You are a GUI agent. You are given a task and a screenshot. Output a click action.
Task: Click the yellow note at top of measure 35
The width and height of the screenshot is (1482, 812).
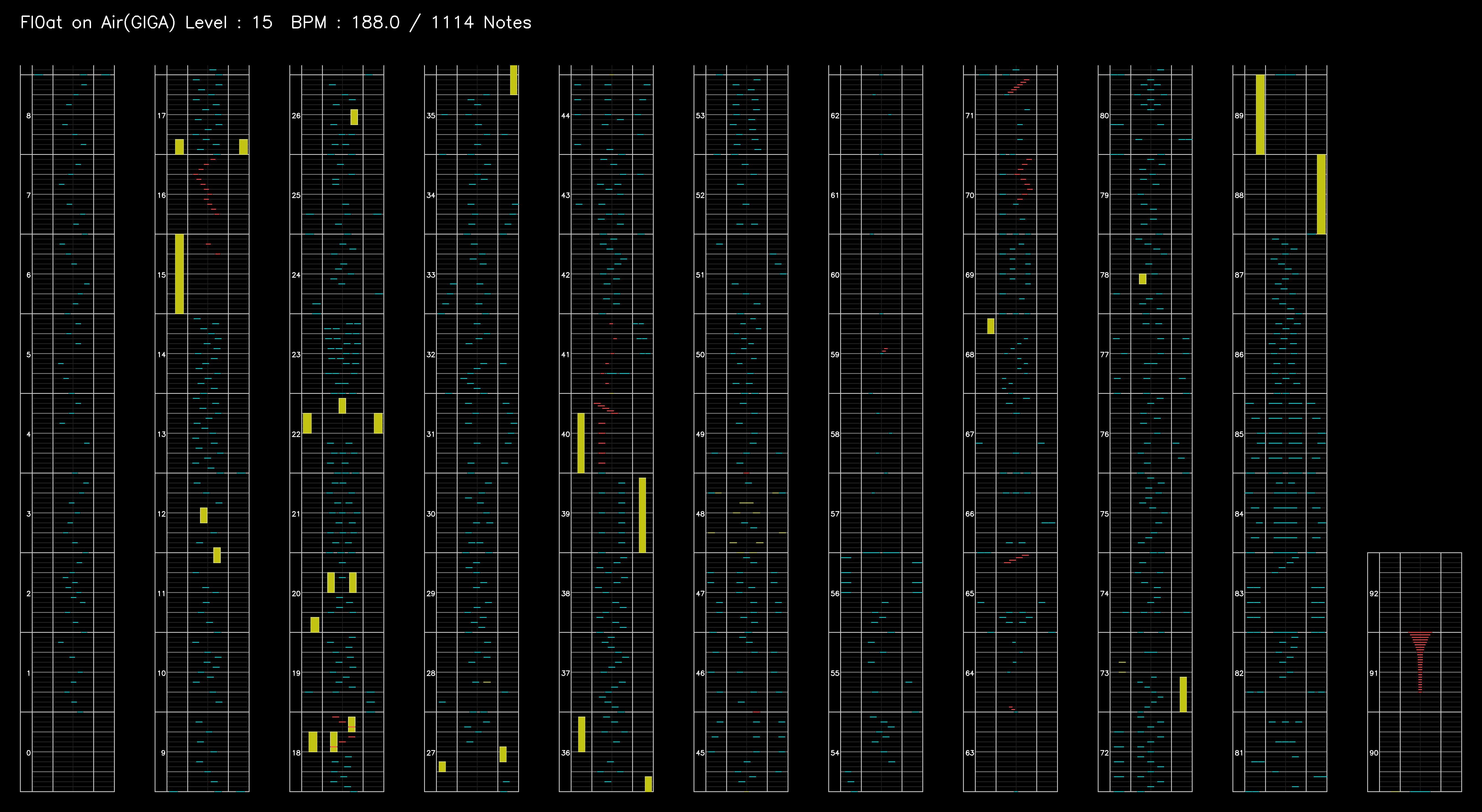[513, 80]
